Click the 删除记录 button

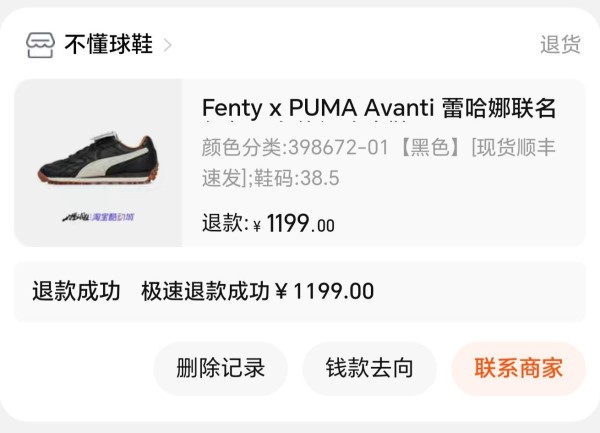pyautogui.click(x=220, y=368)
